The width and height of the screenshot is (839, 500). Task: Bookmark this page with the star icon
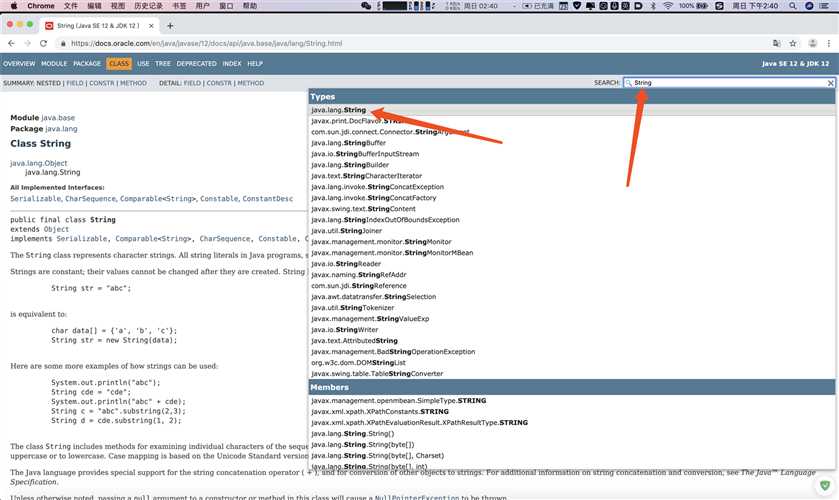click(x=793, y=43)
